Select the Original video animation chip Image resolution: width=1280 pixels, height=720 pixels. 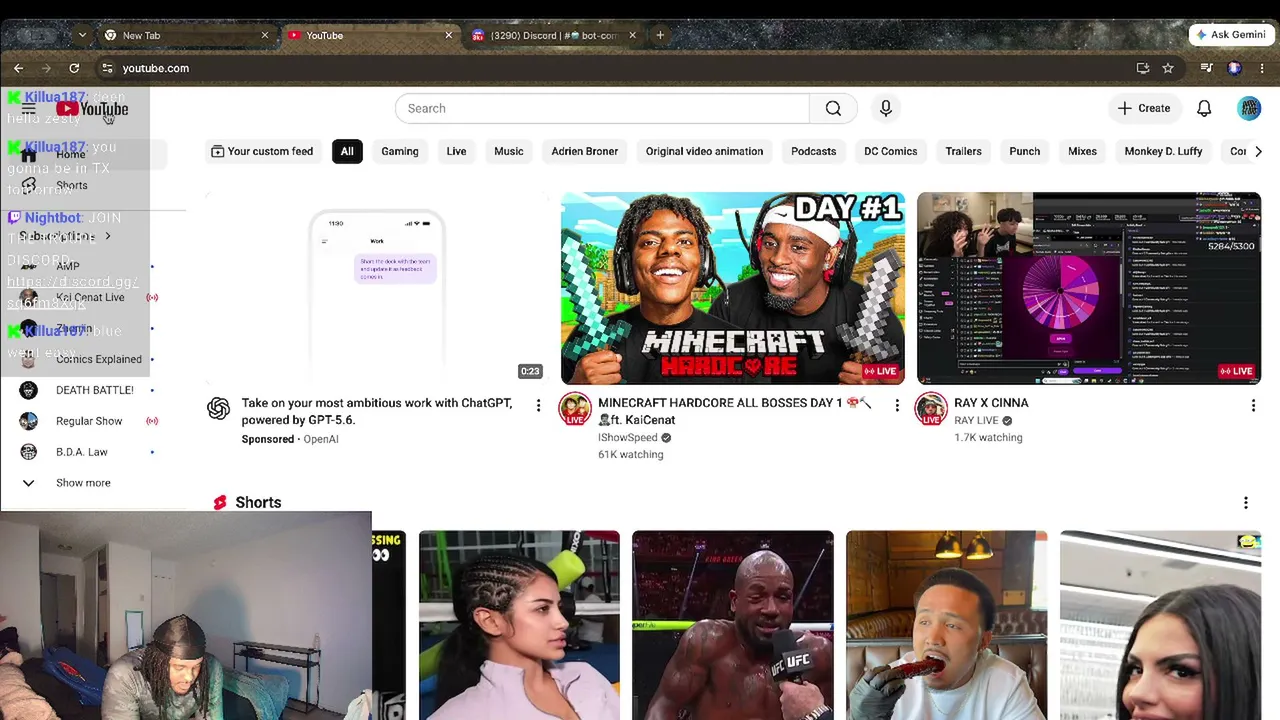coord(704,151)
